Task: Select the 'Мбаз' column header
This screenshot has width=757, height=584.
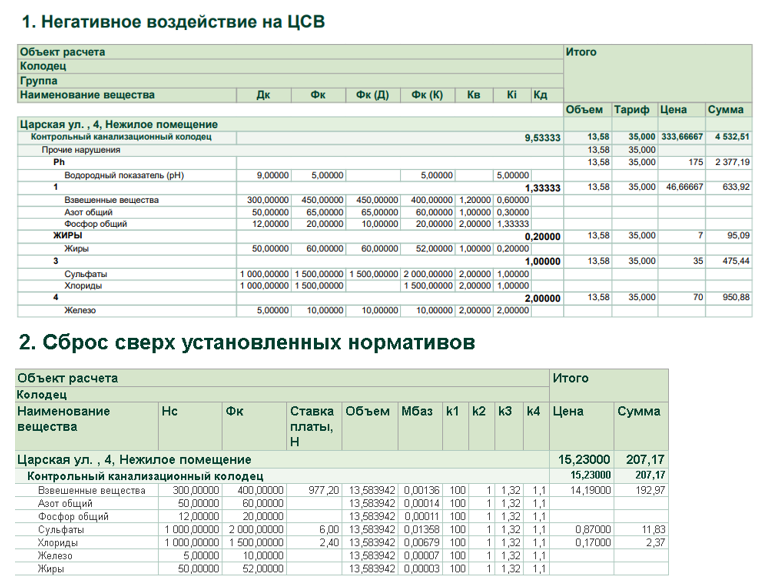Action: (x=417, y=411)
